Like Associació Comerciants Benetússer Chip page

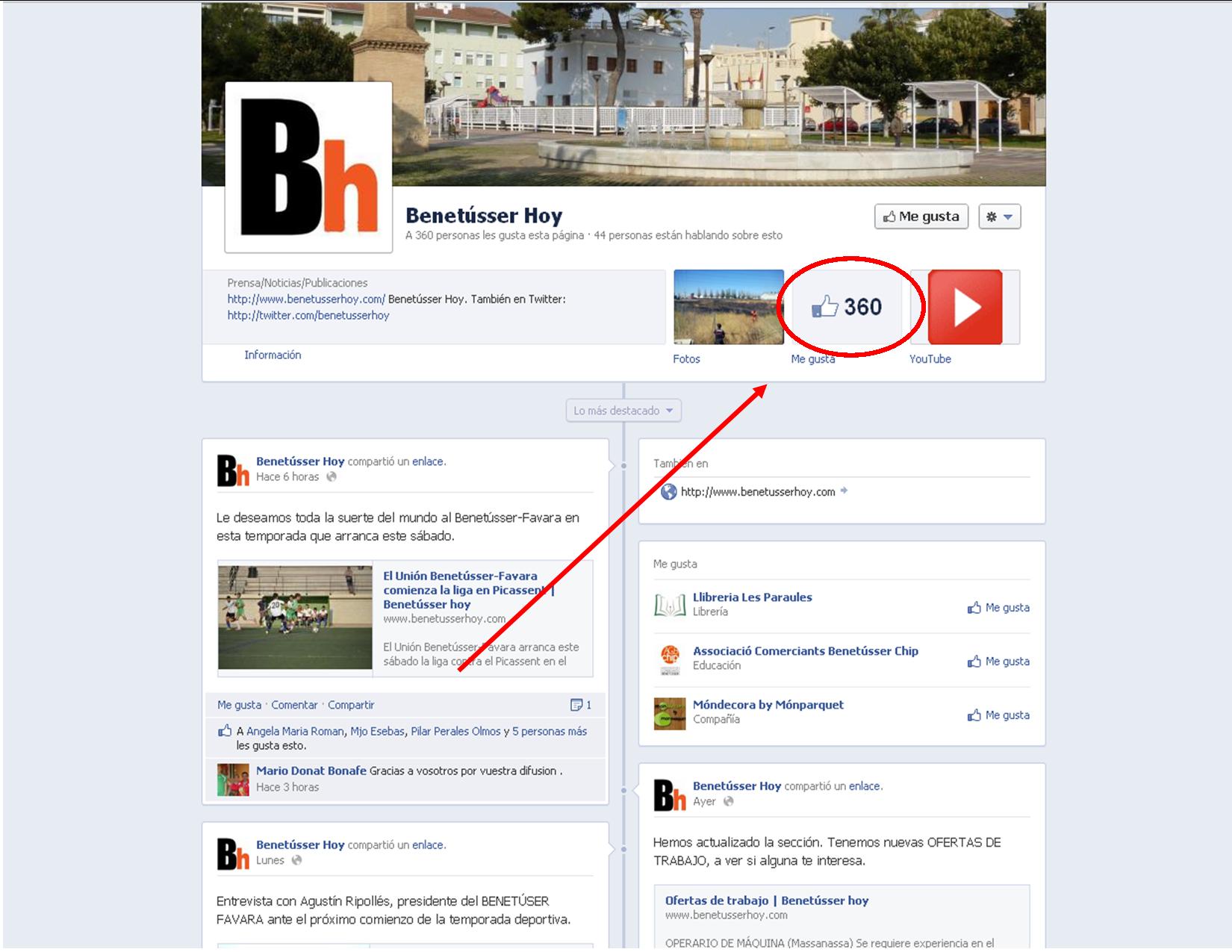click(998, 662)
